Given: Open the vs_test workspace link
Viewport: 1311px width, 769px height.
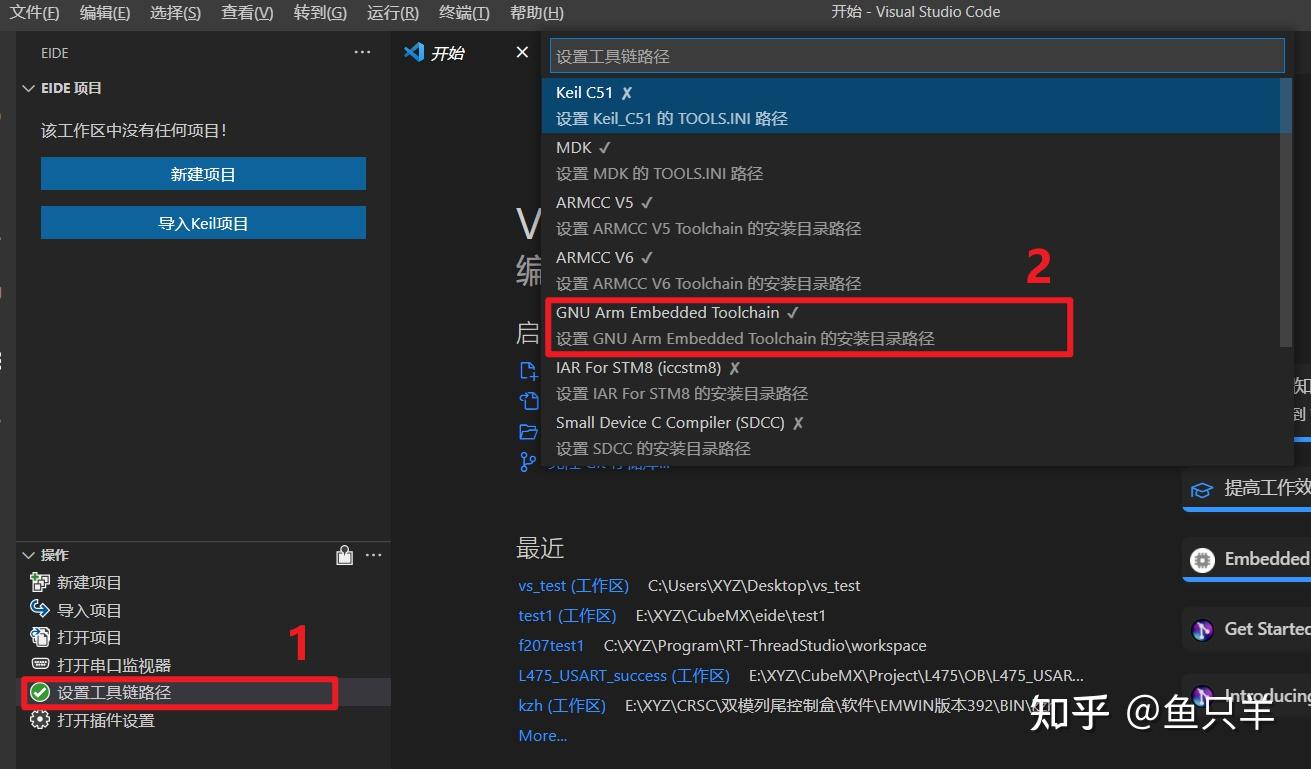Looking at the screenshot, I should click(573, 584).
